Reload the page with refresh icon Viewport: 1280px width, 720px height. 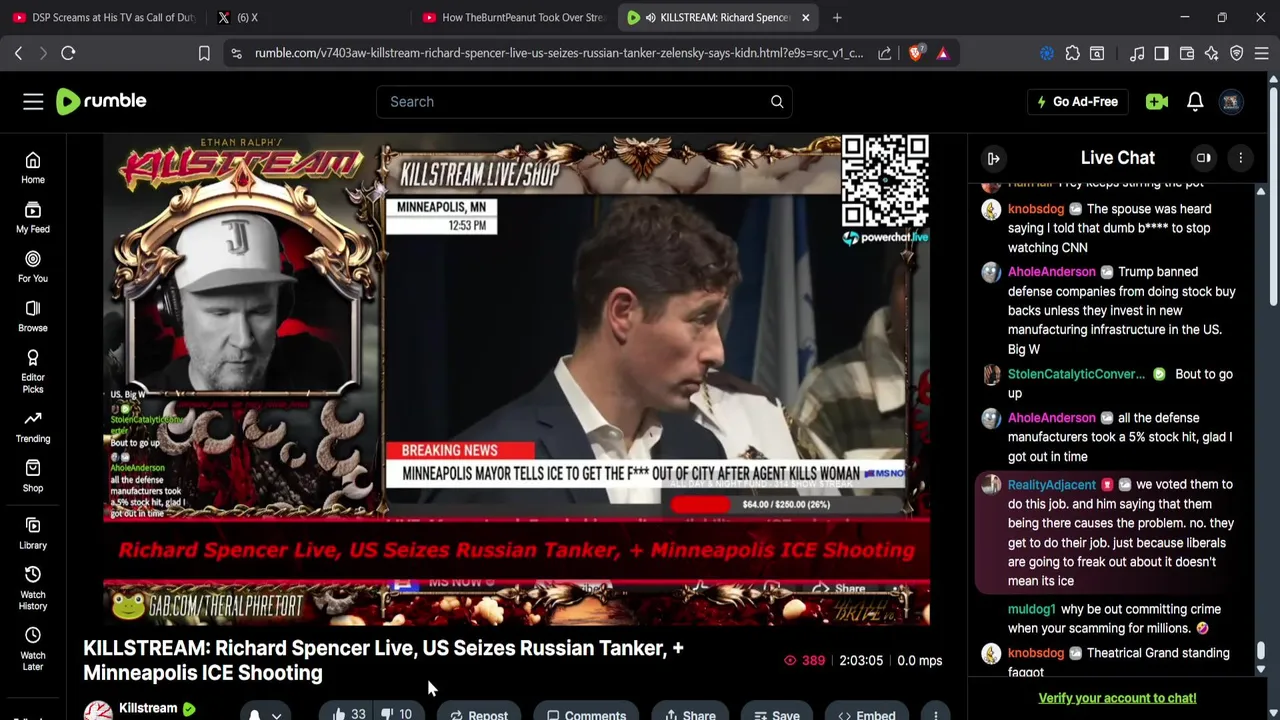pyautogui.click(x=68, y=53)
